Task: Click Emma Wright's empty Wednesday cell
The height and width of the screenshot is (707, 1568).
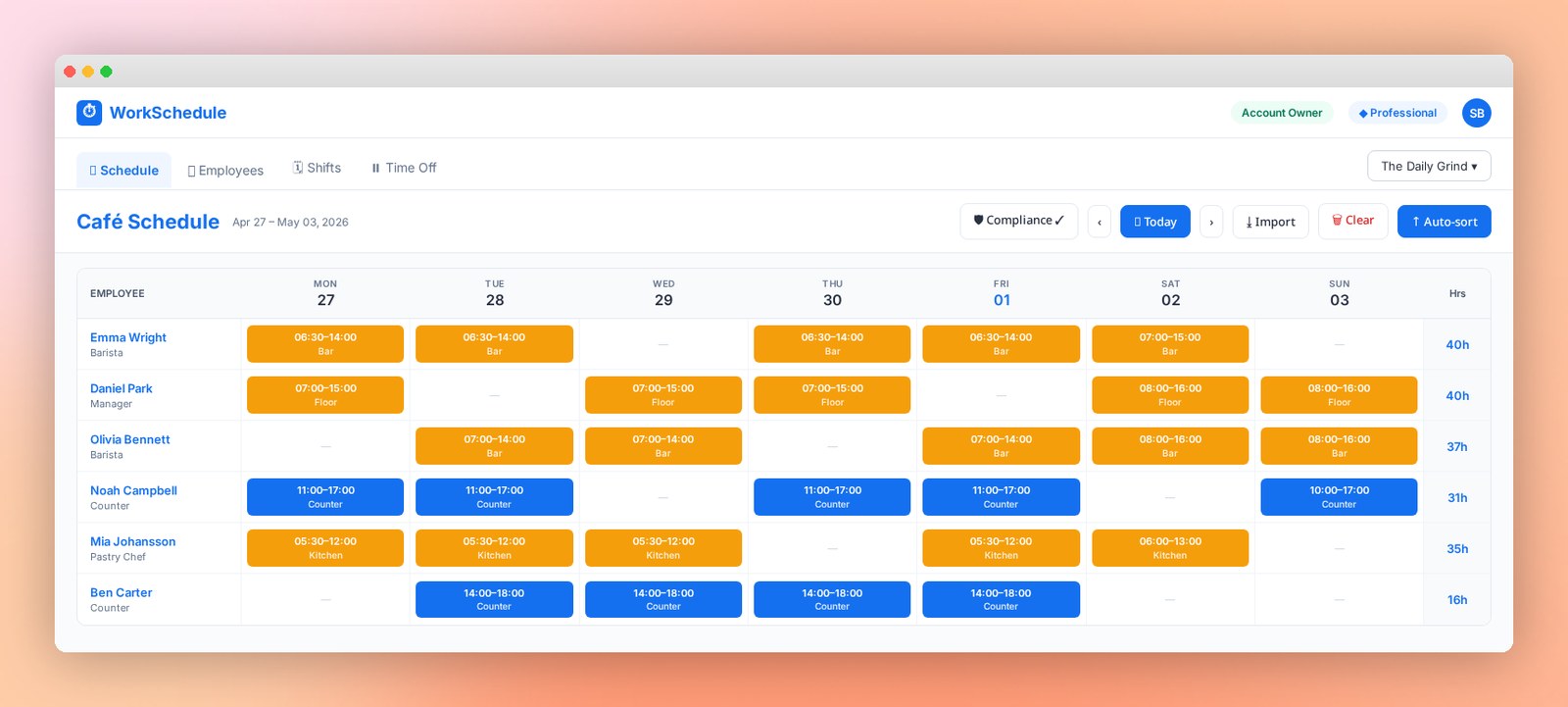Action: [x=663, y=344]
